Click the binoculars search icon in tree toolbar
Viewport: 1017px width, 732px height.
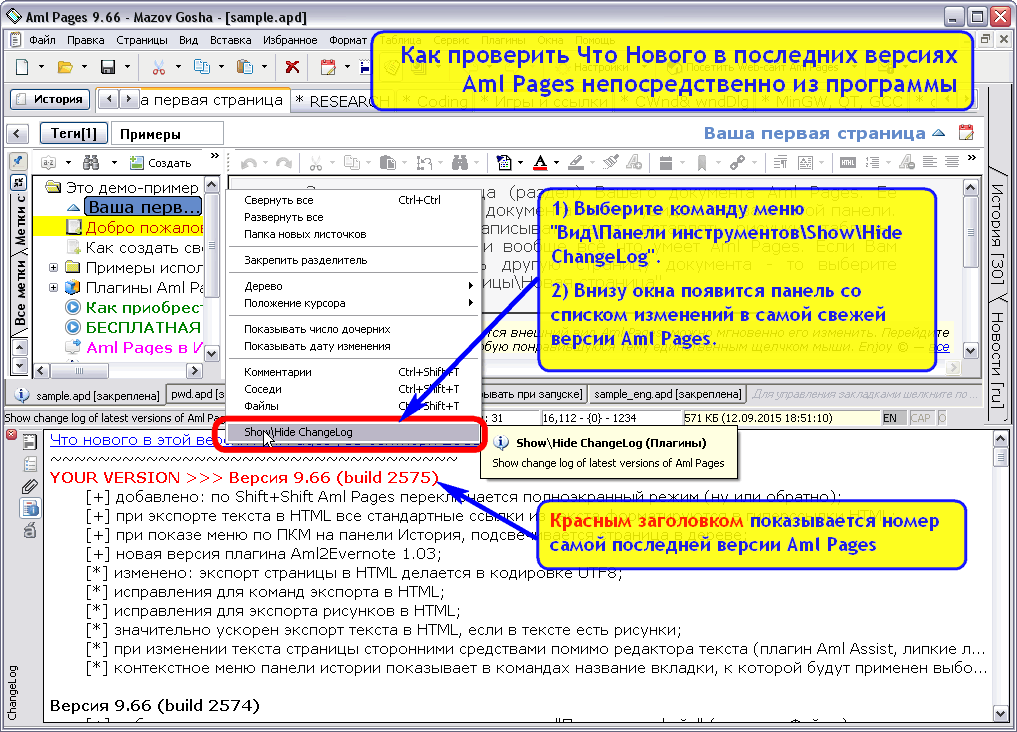click(91, 162)
